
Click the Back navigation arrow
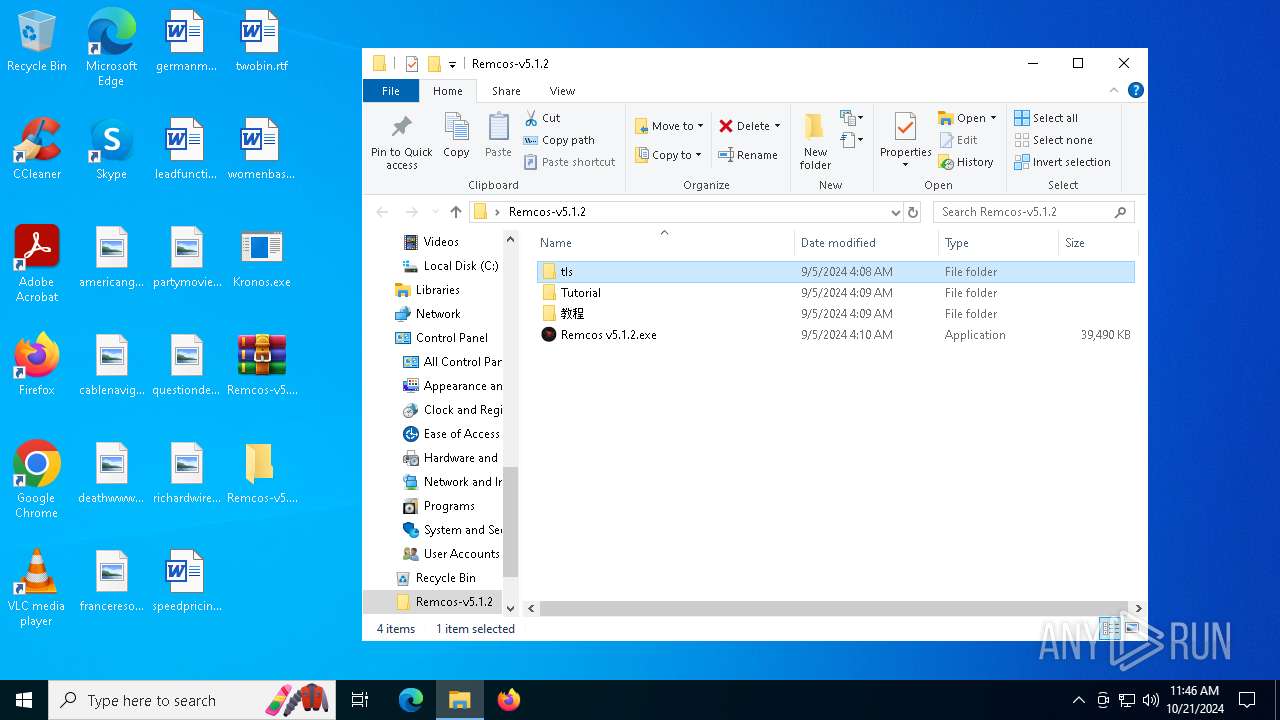coord(382,212)
